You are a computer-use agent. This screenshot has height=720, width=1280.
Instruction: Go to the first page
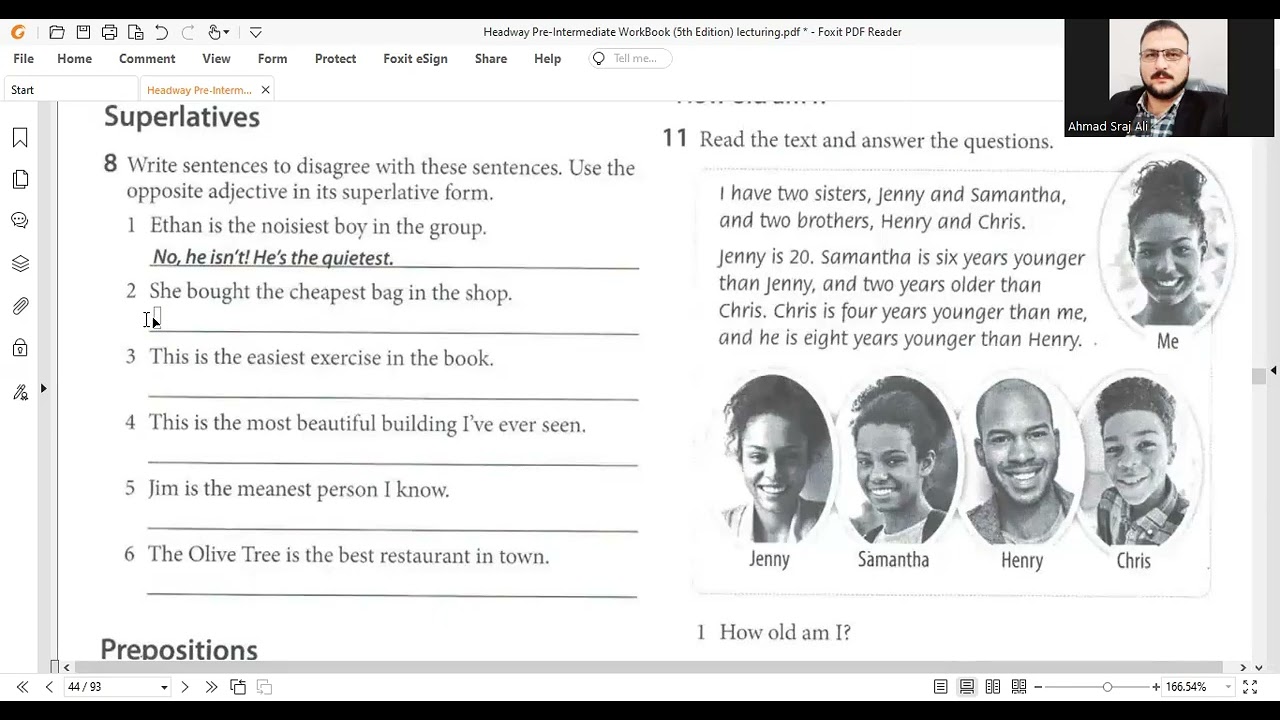coord(22,687)
